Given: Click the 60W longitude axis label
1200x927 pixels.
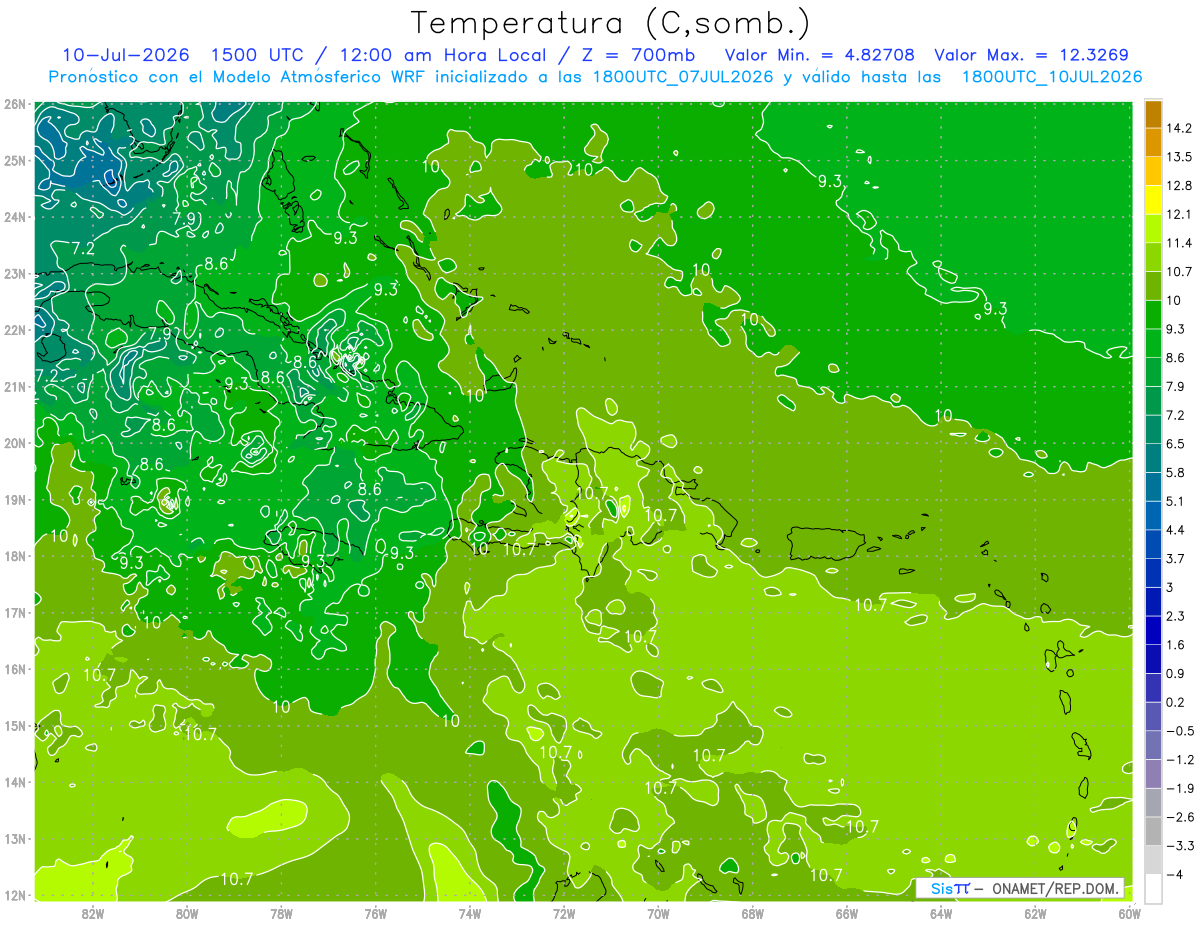Looking at the screenshot, I should (x=1130, y=914).
